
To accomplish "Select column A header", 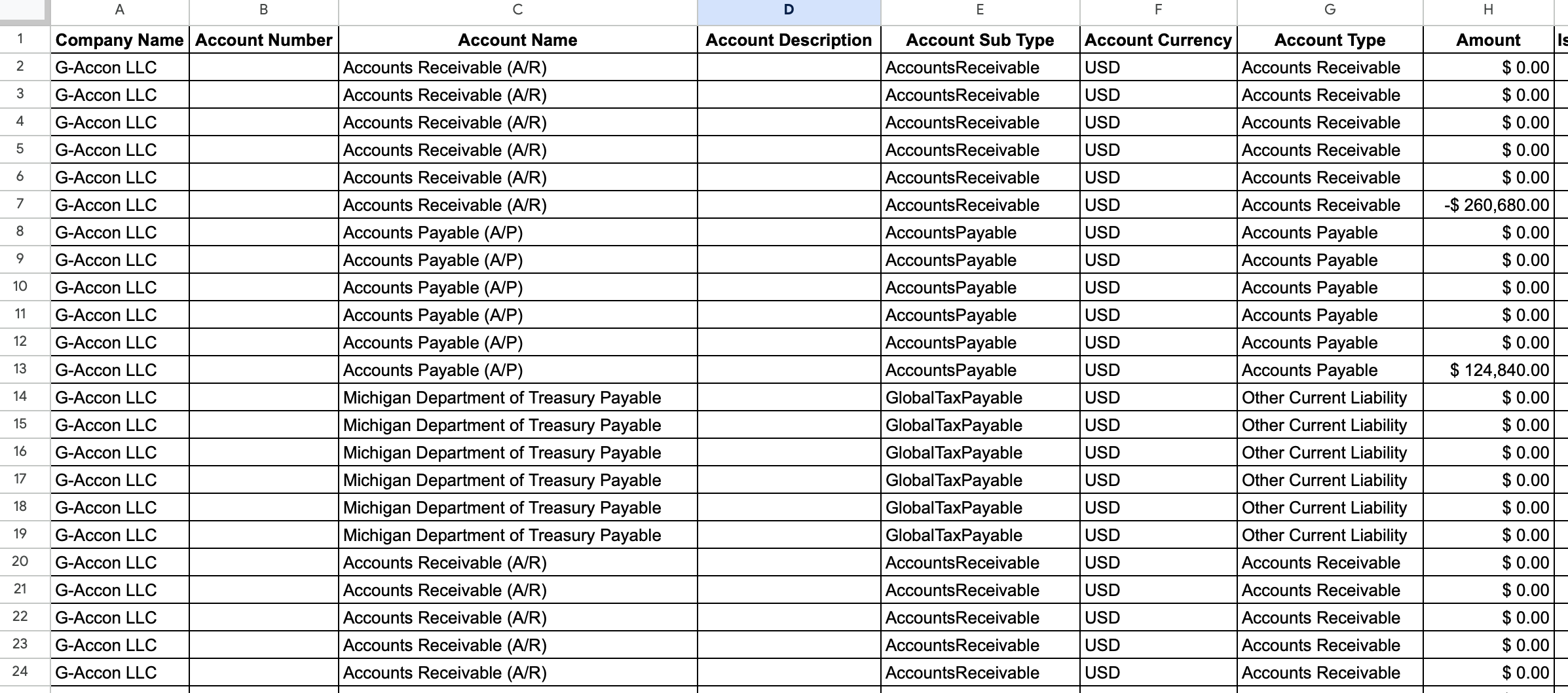I will (120, 9).
